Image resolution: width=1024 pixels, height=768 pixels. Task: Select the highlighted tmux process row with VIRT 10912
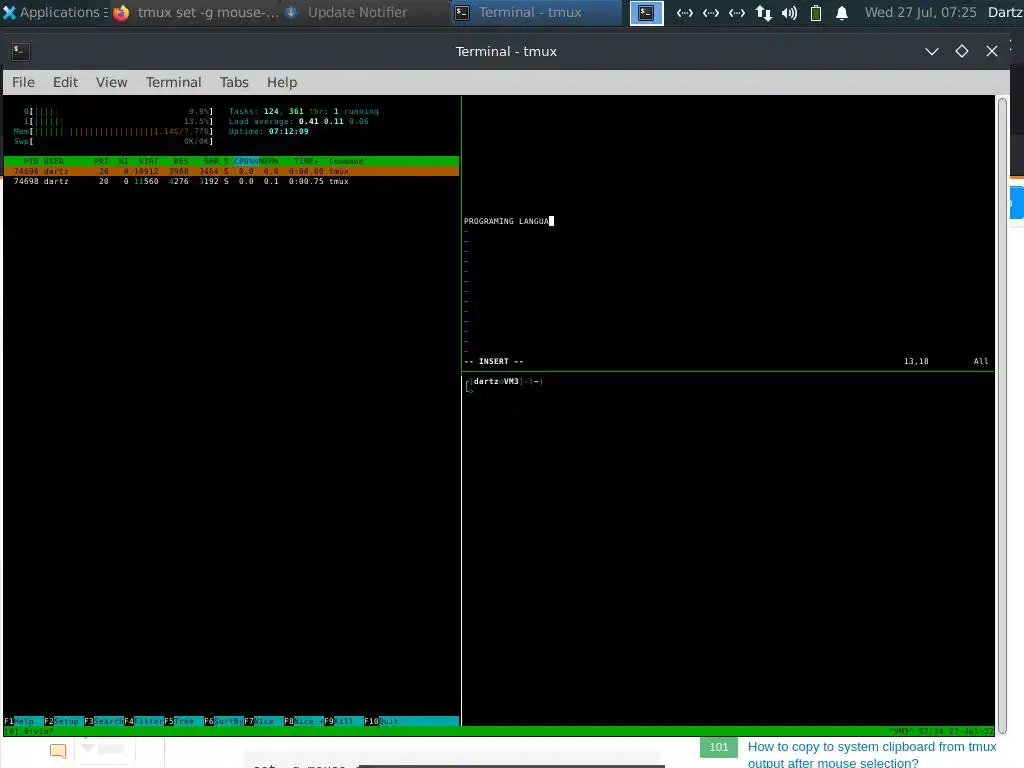[231, 171]
